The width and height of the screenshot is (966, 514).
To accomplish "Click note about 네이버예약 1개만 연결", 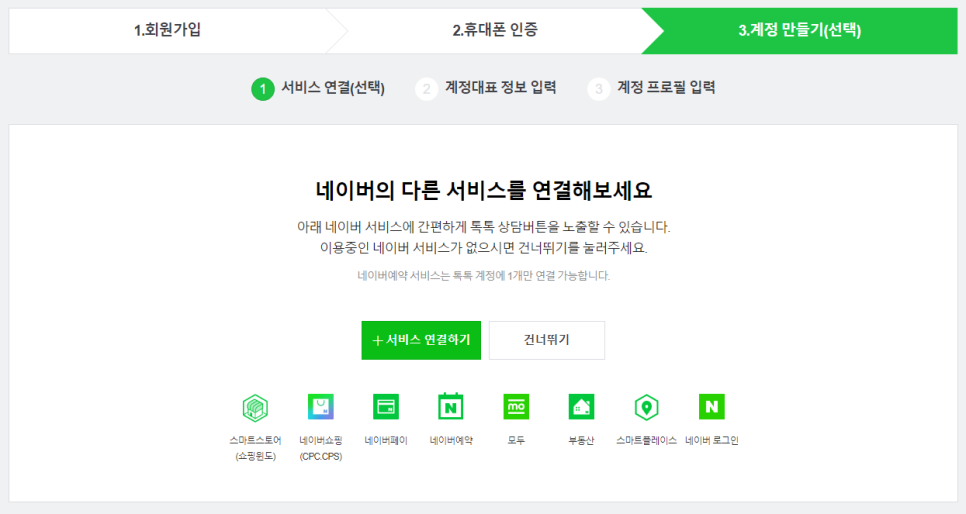I will pyautogui.click(x=484, y=275).
